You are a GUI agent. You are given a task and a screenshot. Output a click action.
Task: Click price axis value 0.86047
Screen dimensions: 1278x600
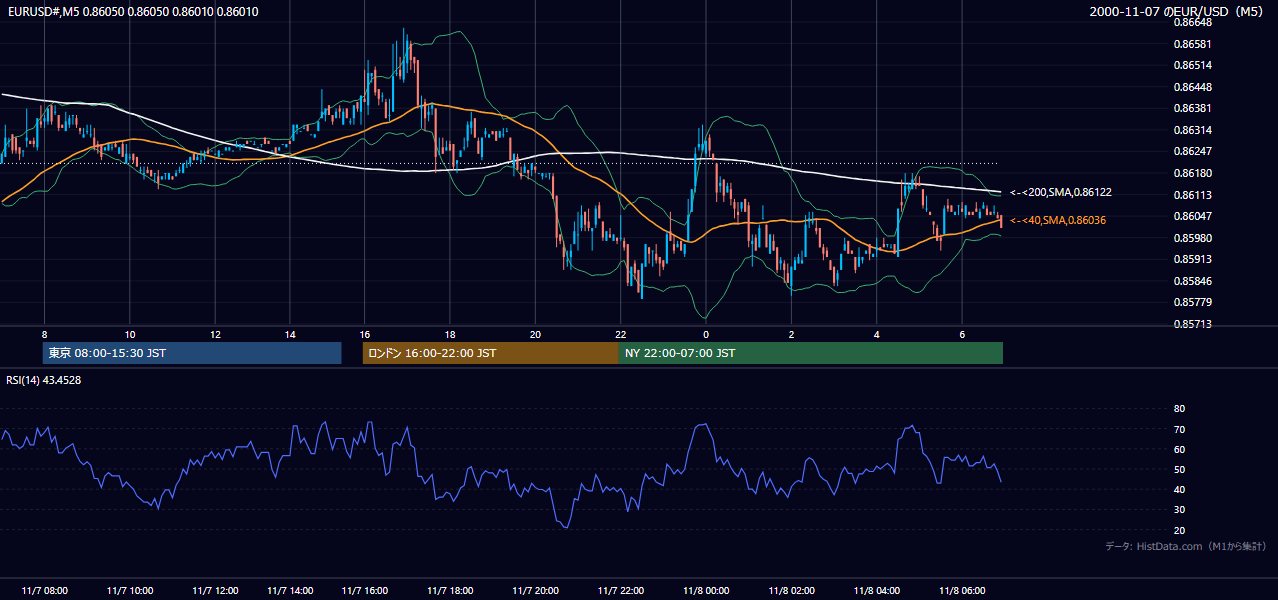coord(1192,216)
